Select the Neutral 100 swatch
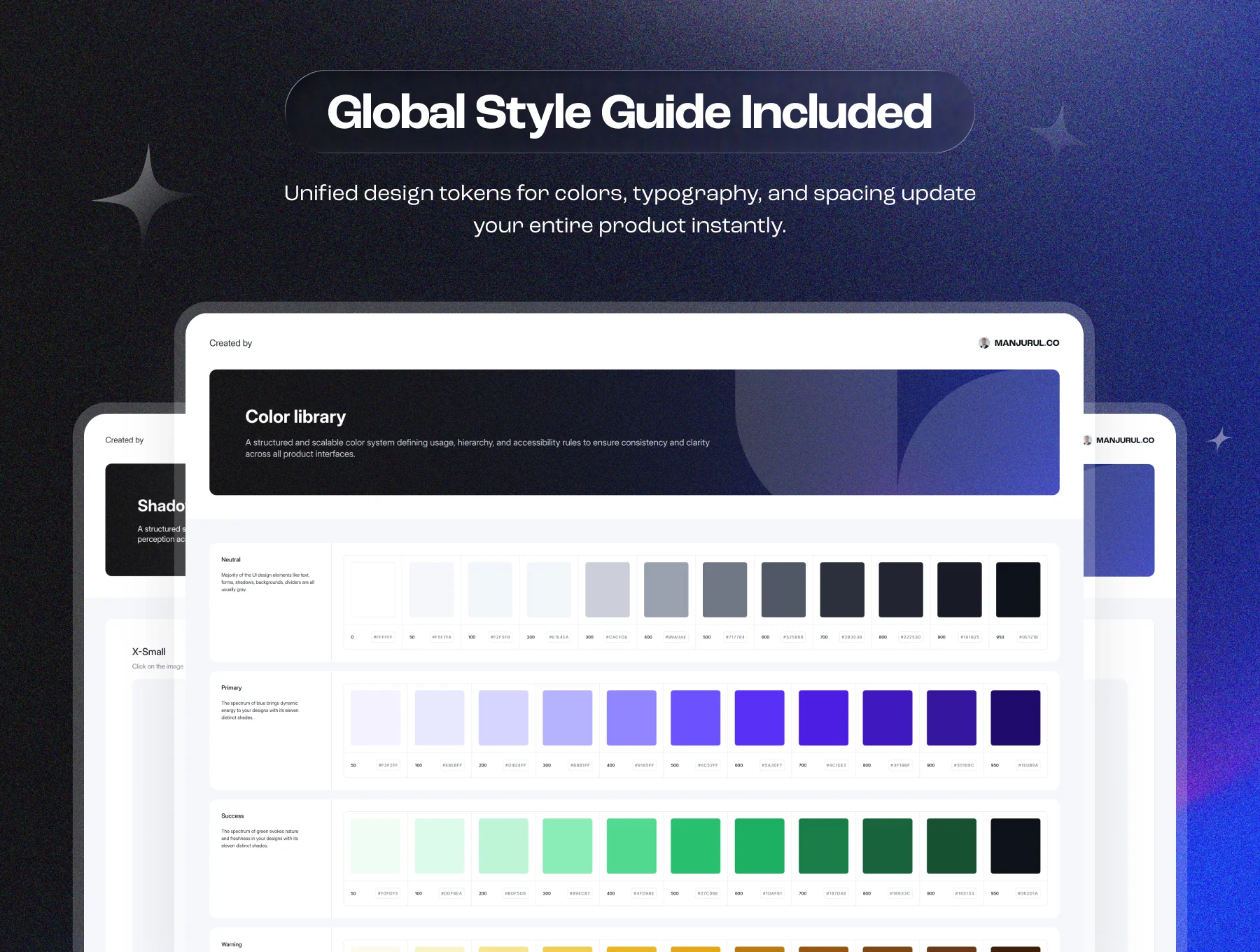1260x952 pixels. pyautogui.click(x=490, y=589)
